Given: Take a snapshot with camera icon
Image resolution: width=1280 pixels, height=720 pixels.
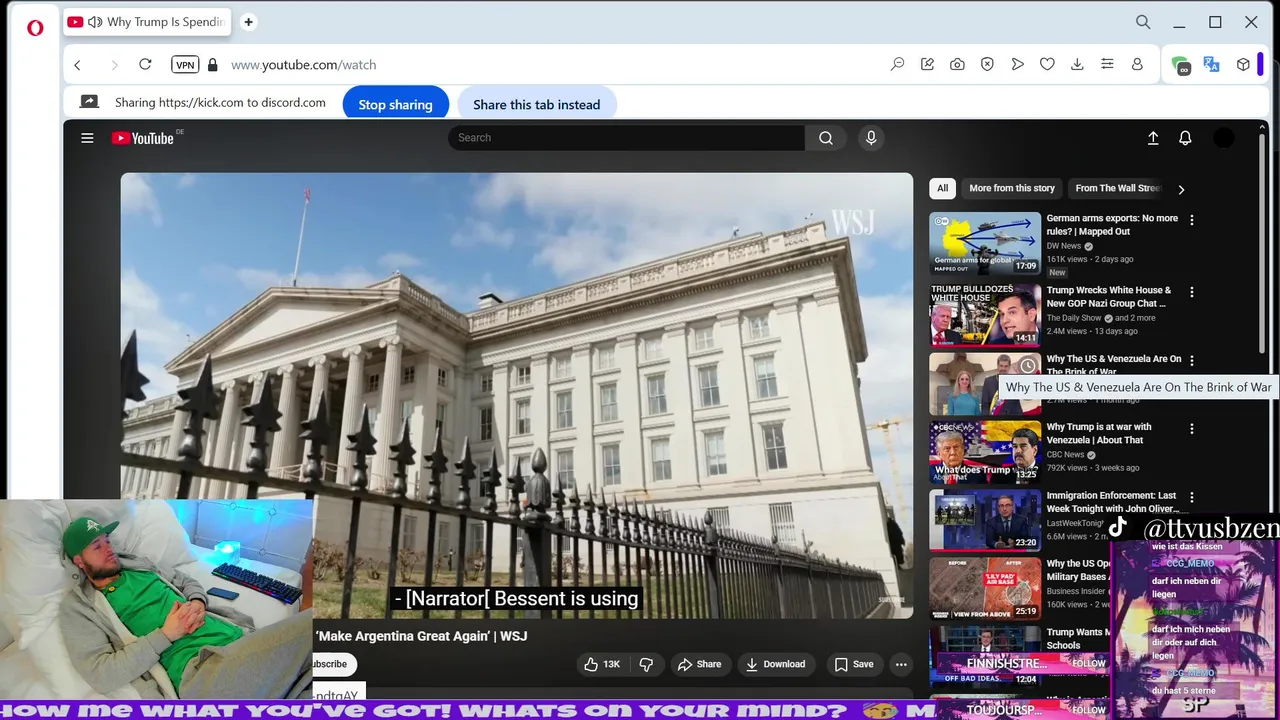Looking at the screenshot, I should pos(957,64).
